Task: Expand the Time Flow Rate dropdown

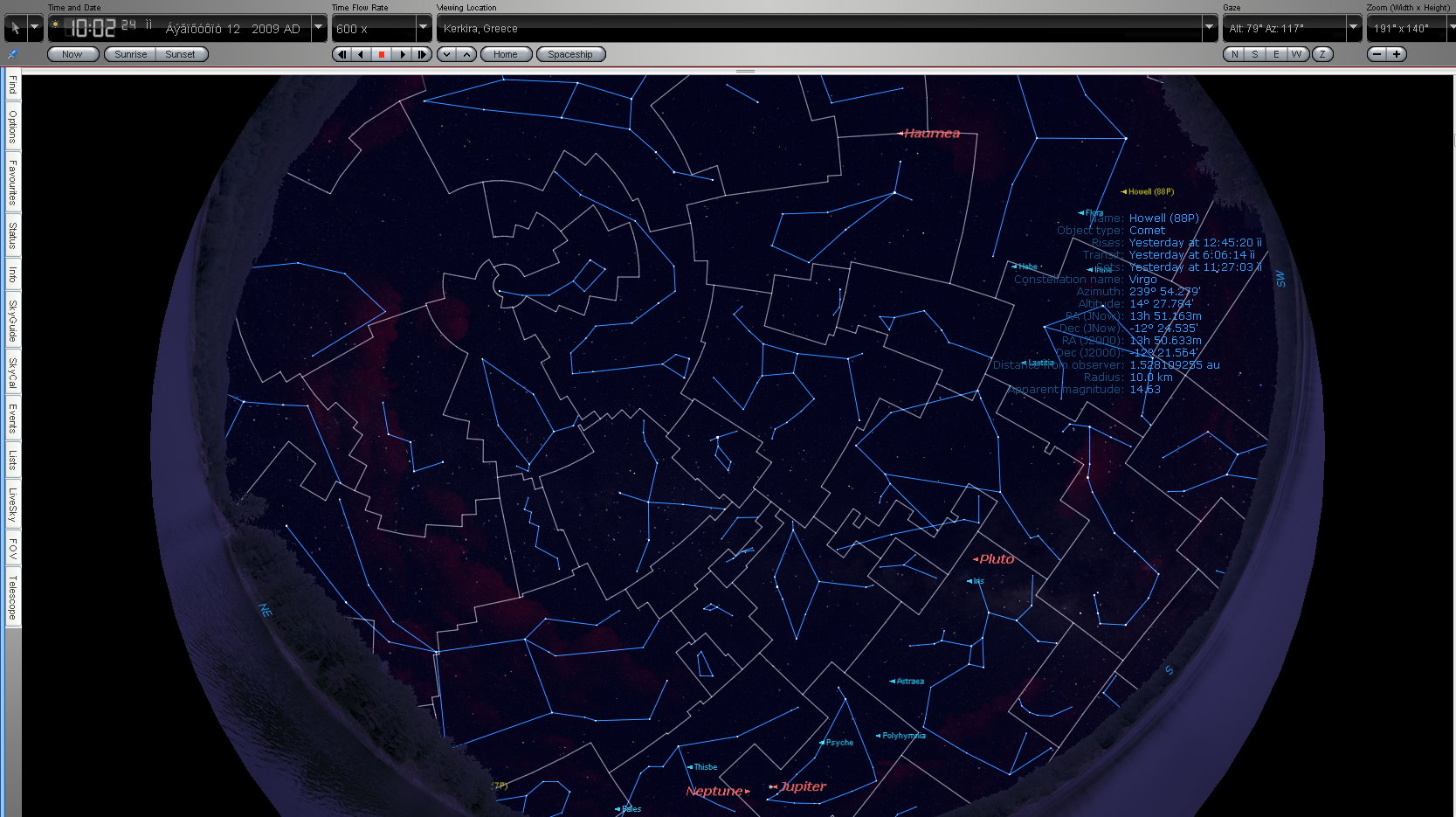Action: point(424,28)
